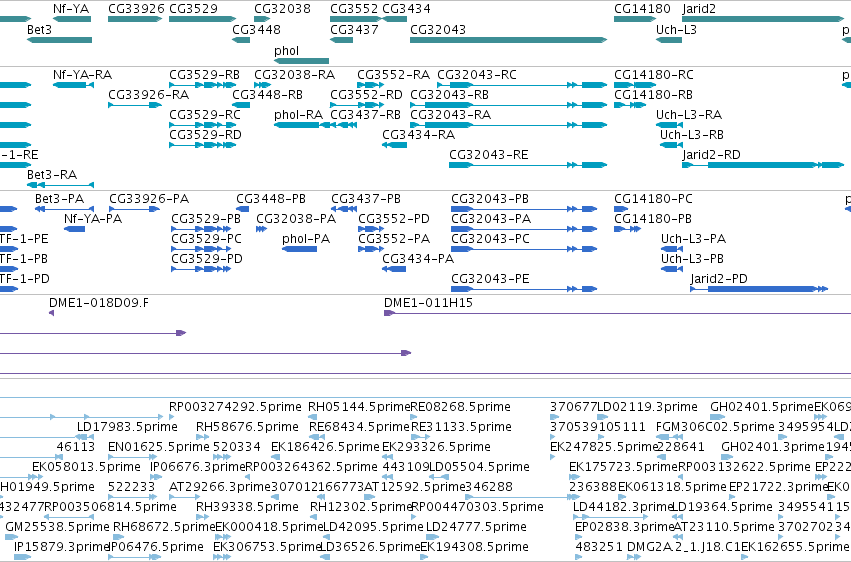Select protein CG32043-PB
This screenshot has width=851, height=562.
coord(490,199)
